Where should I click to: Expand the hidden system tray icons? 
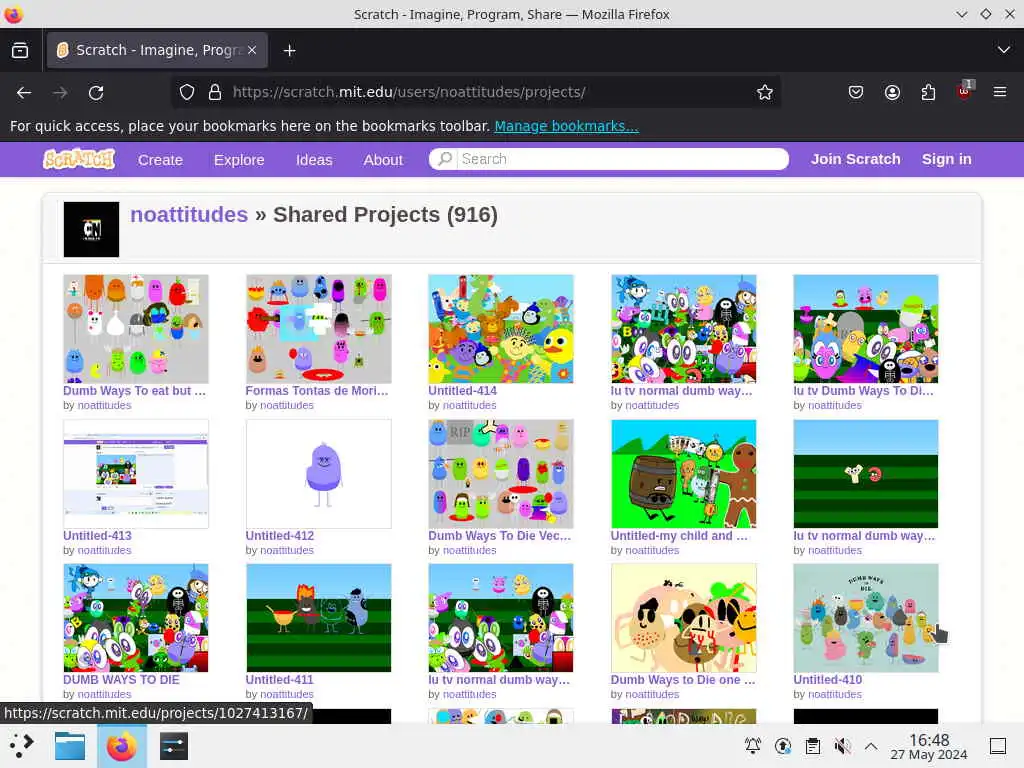point(871,746)
